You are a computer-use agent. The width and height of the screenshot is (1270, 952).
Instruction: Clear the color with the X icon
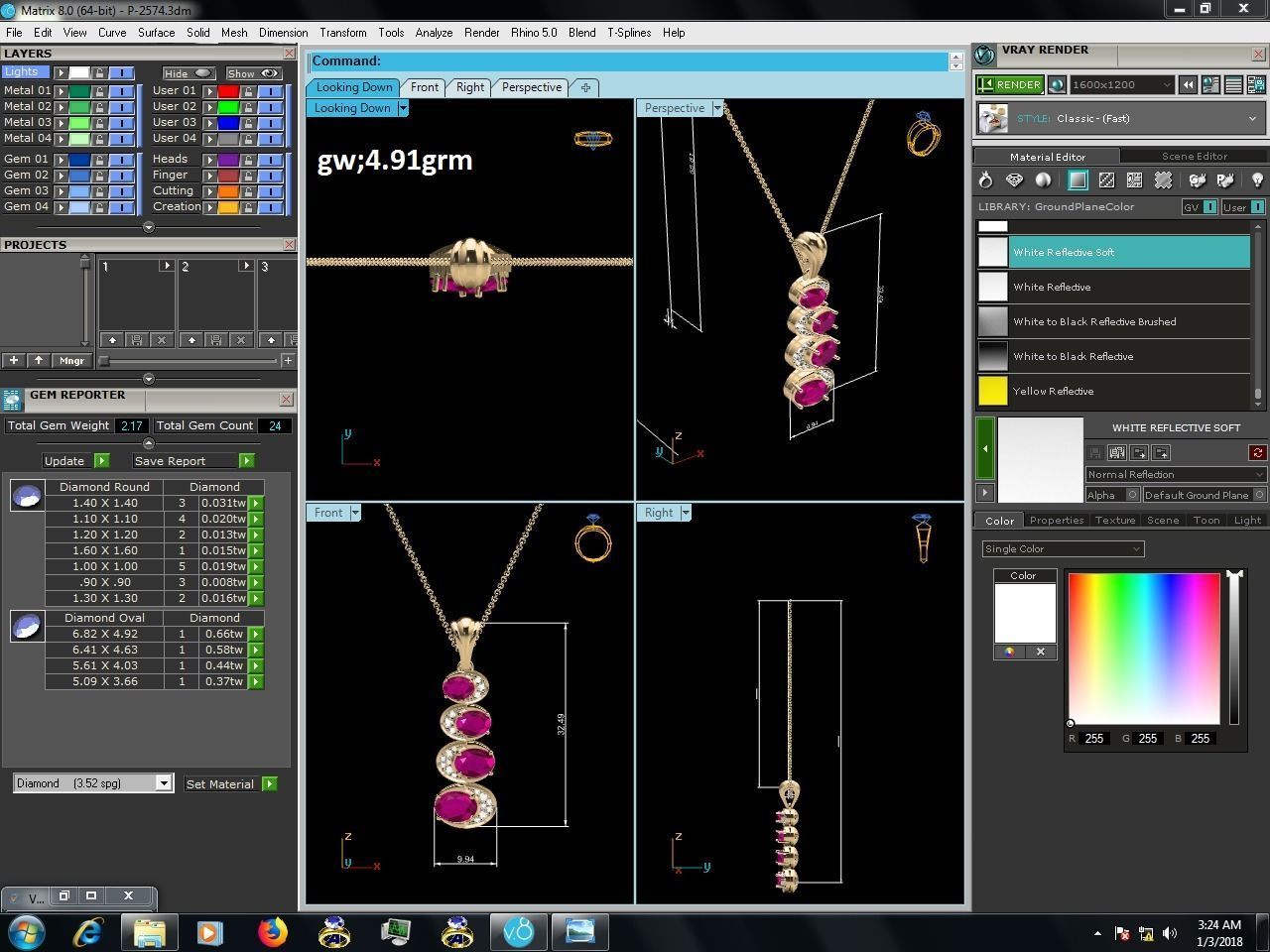point(1041,652)
